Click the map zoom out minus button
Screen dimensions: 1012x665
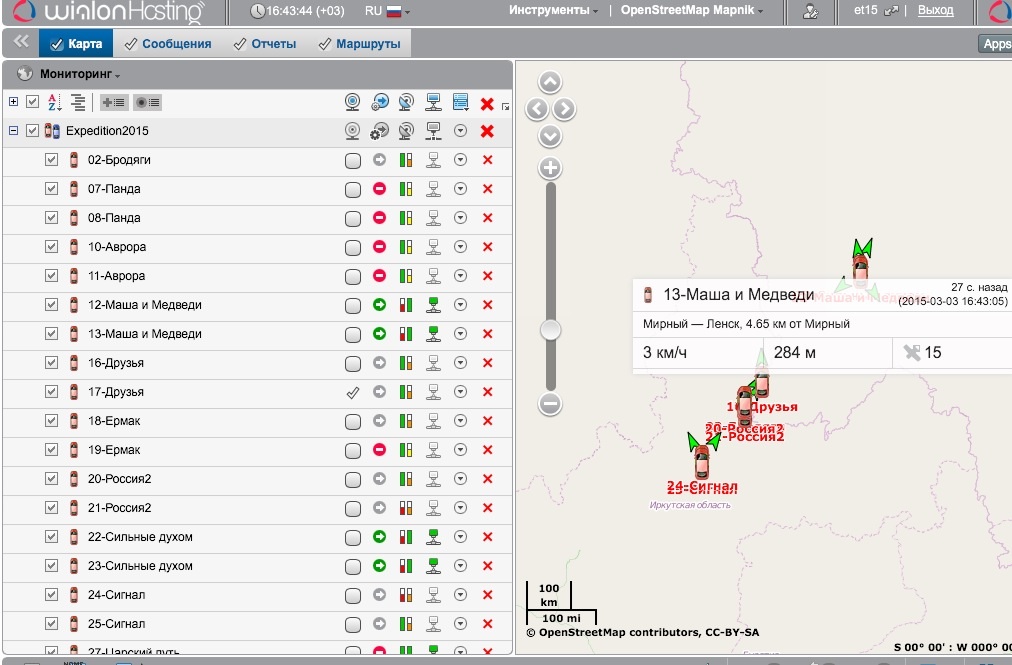(x=549, y=404)
